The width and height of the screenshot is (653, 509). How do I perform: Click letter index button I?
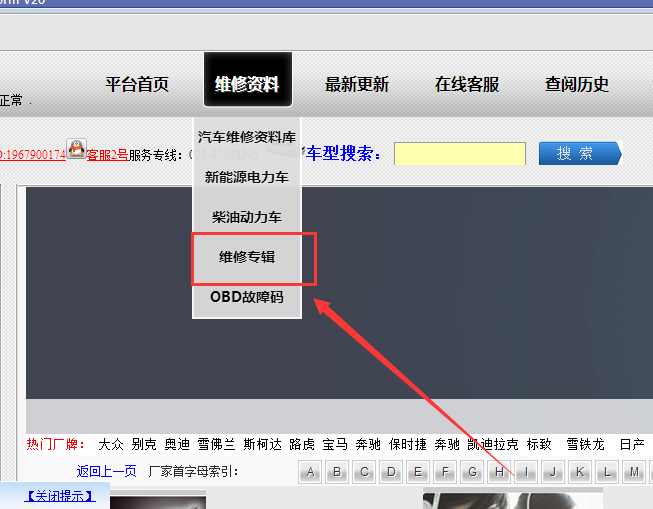(526, 472)
